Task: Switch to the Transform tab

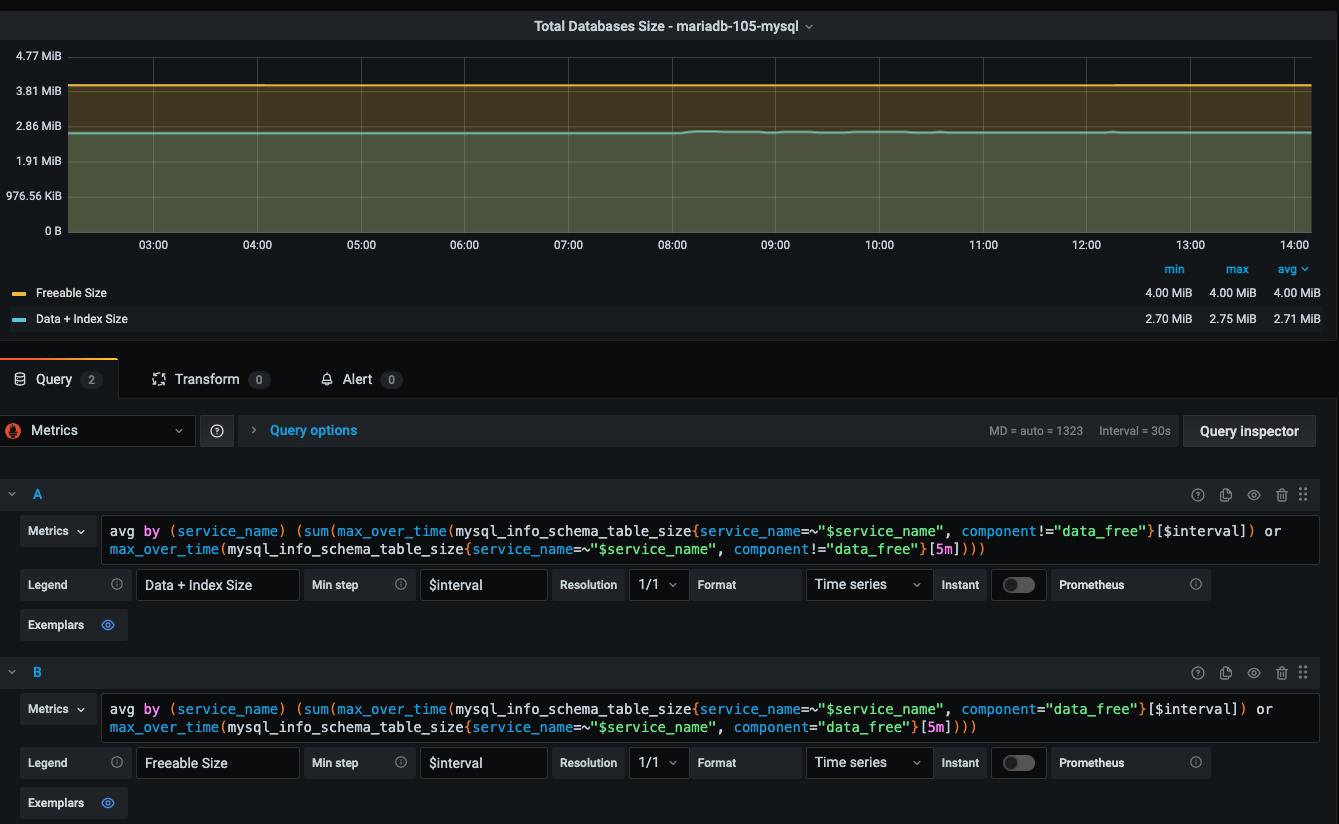Action: [207, 380]
